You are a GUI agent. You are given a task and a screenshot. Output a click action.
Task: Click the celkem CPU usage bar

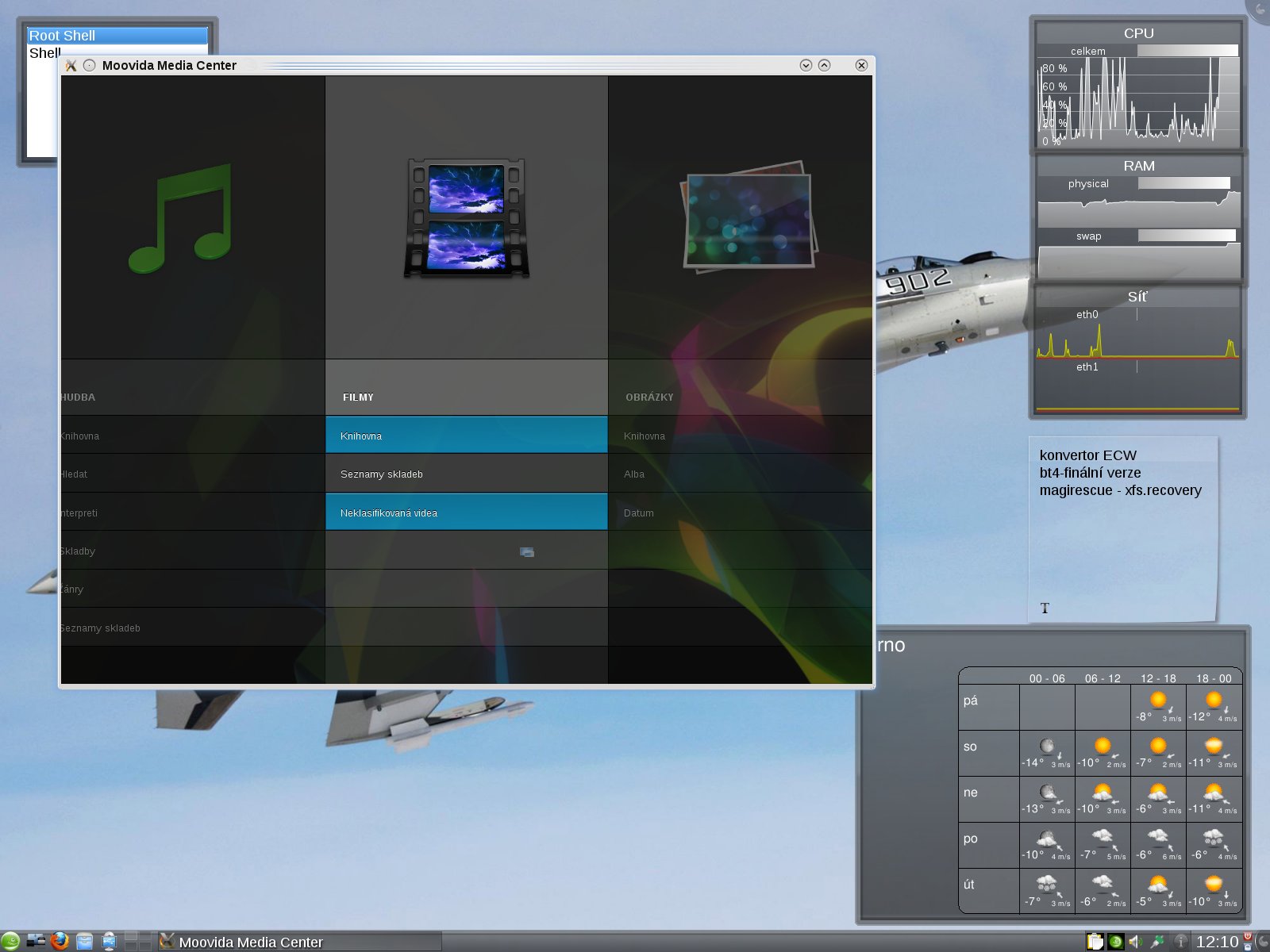[x=1187, y=51]
